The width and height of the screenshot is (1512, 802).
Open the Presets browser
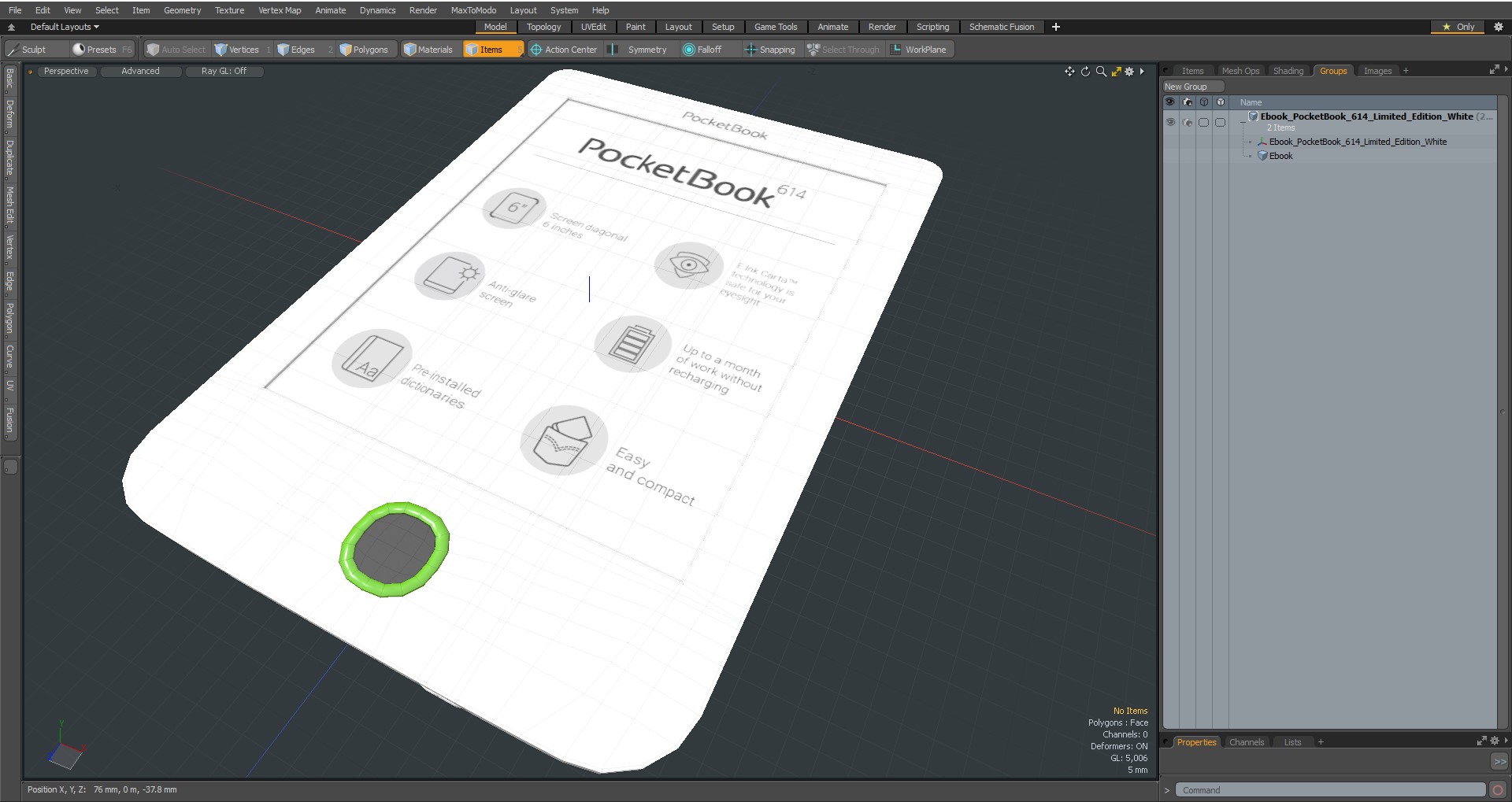[x=102, y=50]
